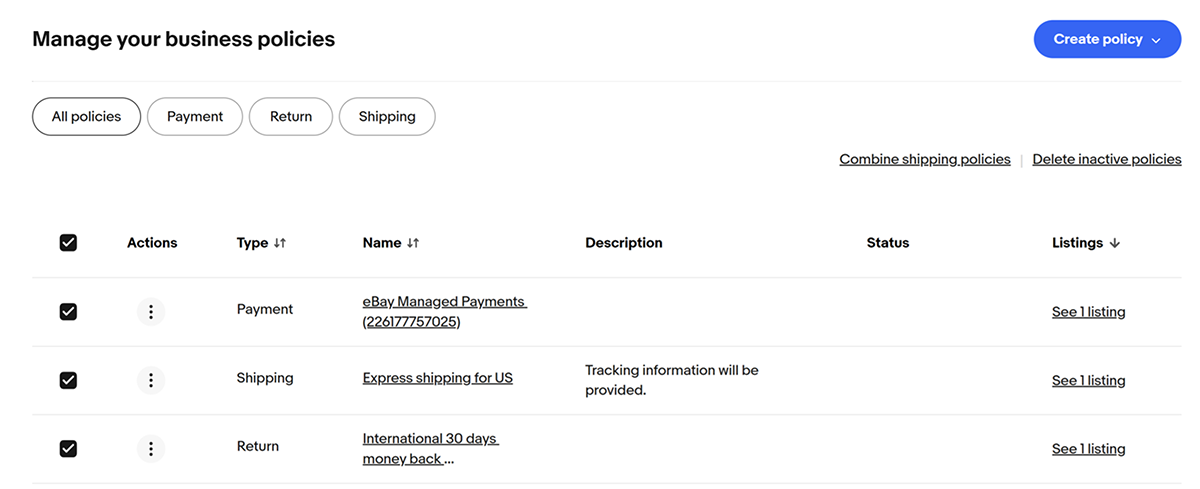The height and width of the screenshot is (489, 1200).
Task: Switch to the Payment filter tab
Action: pos(195,116)
